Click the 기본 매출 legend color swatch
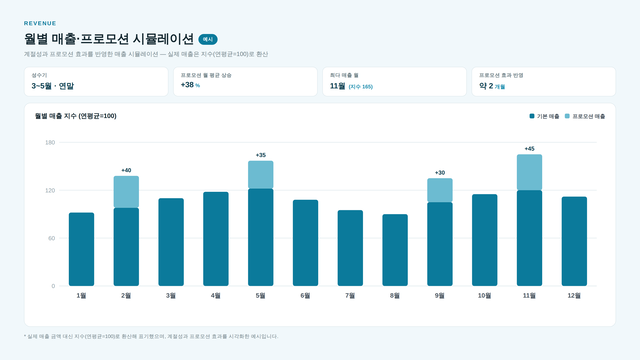 [x=532, y=116]
